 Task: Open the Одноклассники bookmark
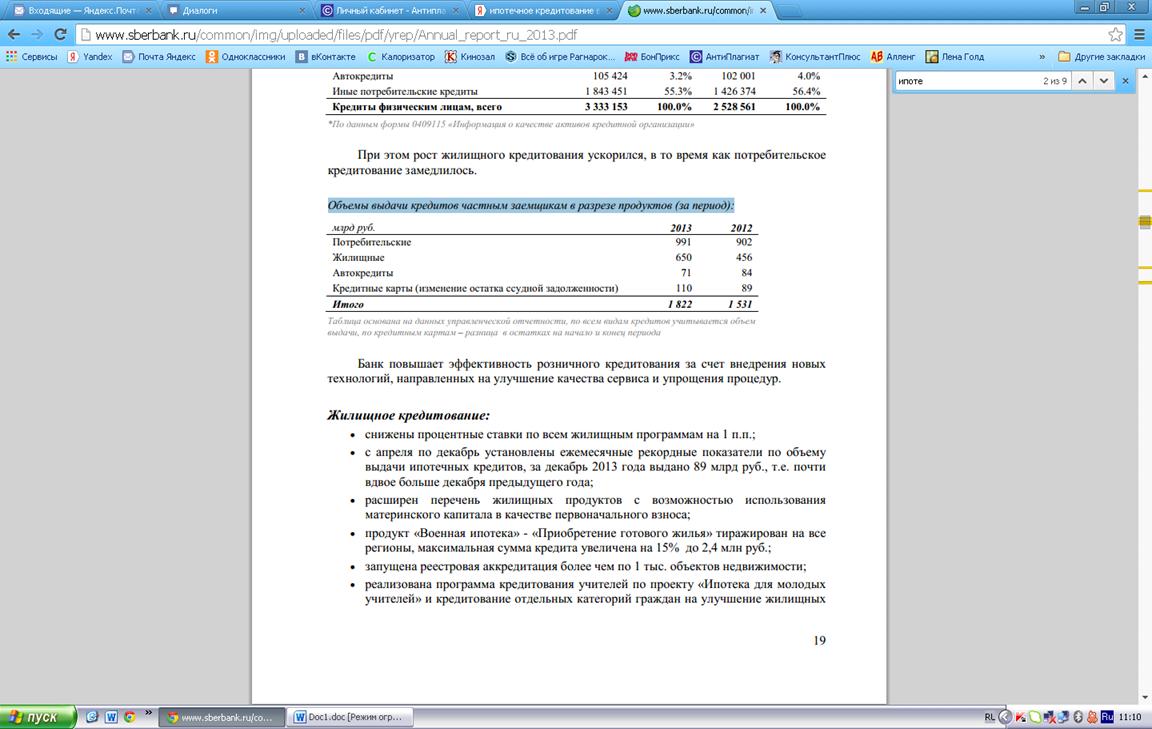(245, 57)
